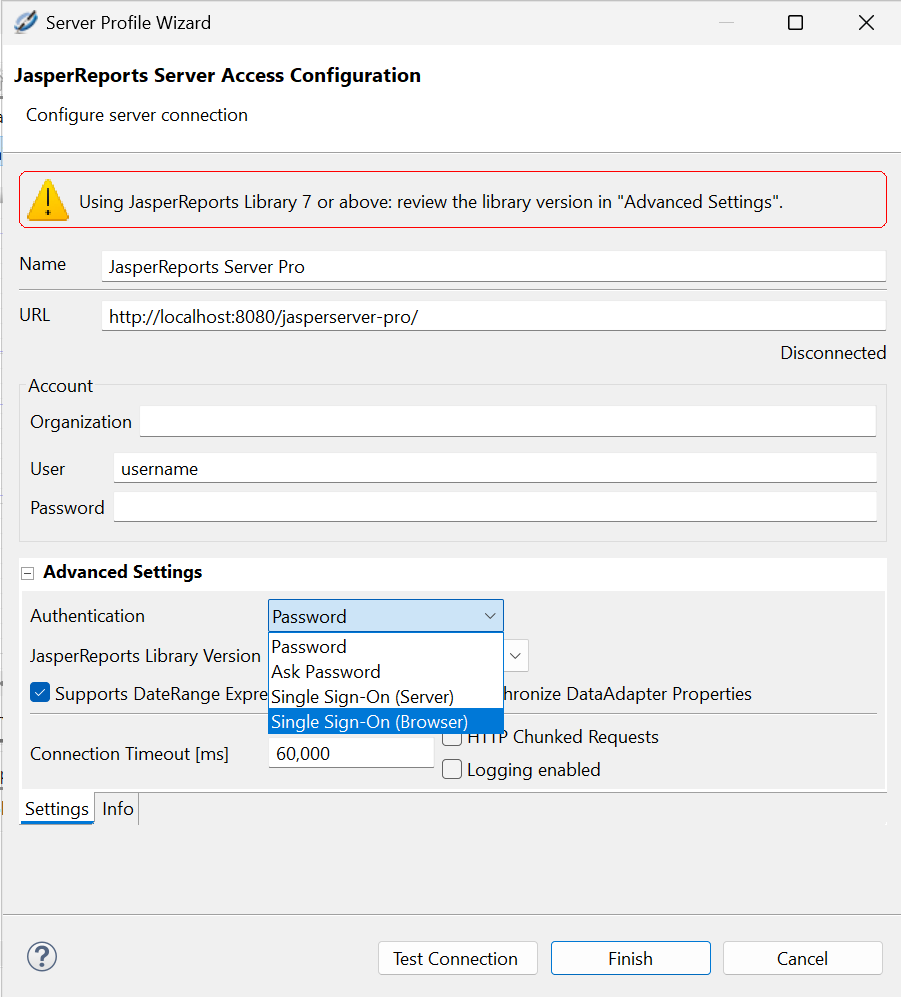The height and width of the screenshot is (997, 901).
Task: Click the Authentication label
Action: 88,615
